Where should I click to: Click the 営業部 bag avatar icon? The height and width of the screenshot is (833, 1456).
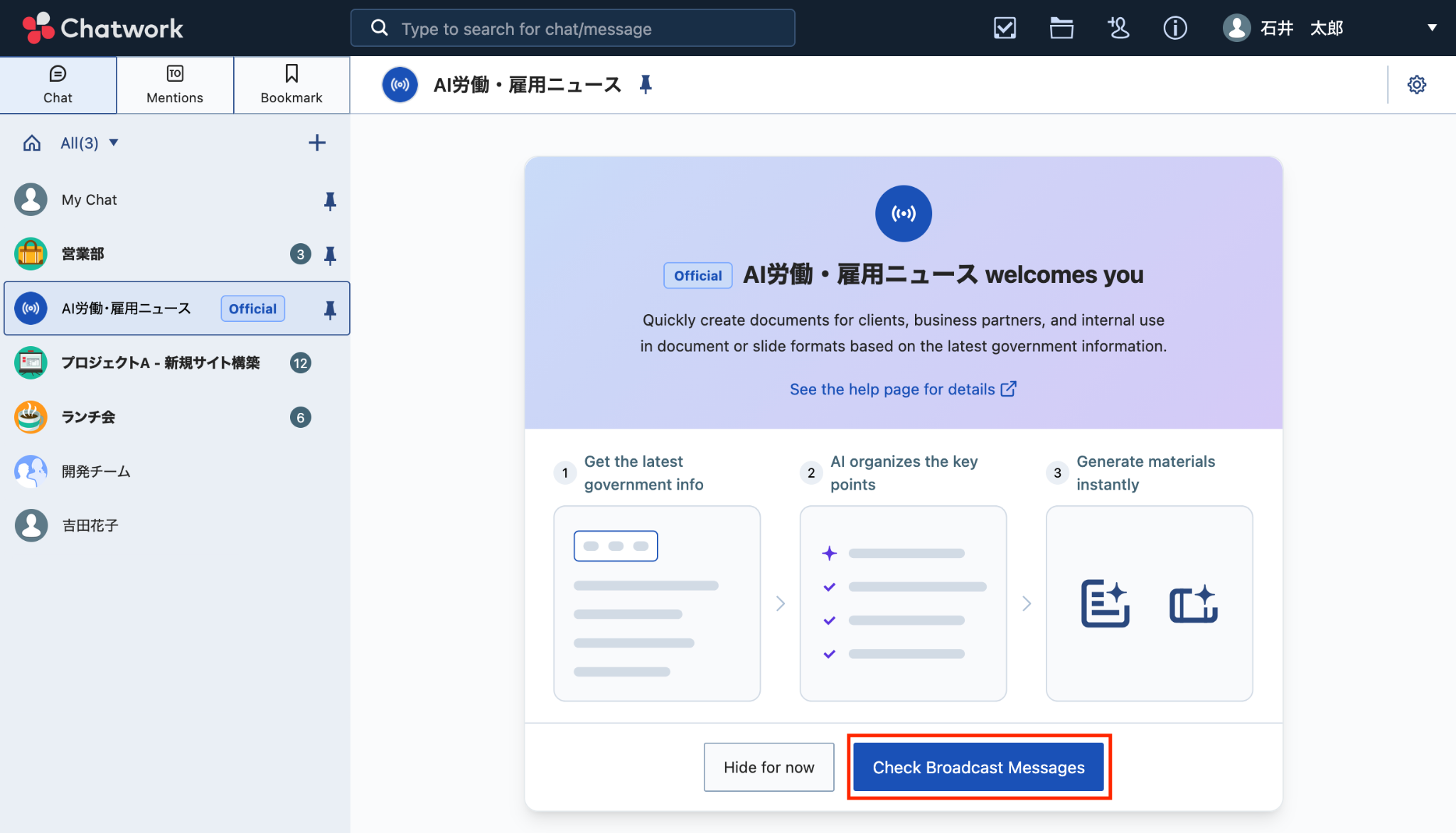(31, 254)
